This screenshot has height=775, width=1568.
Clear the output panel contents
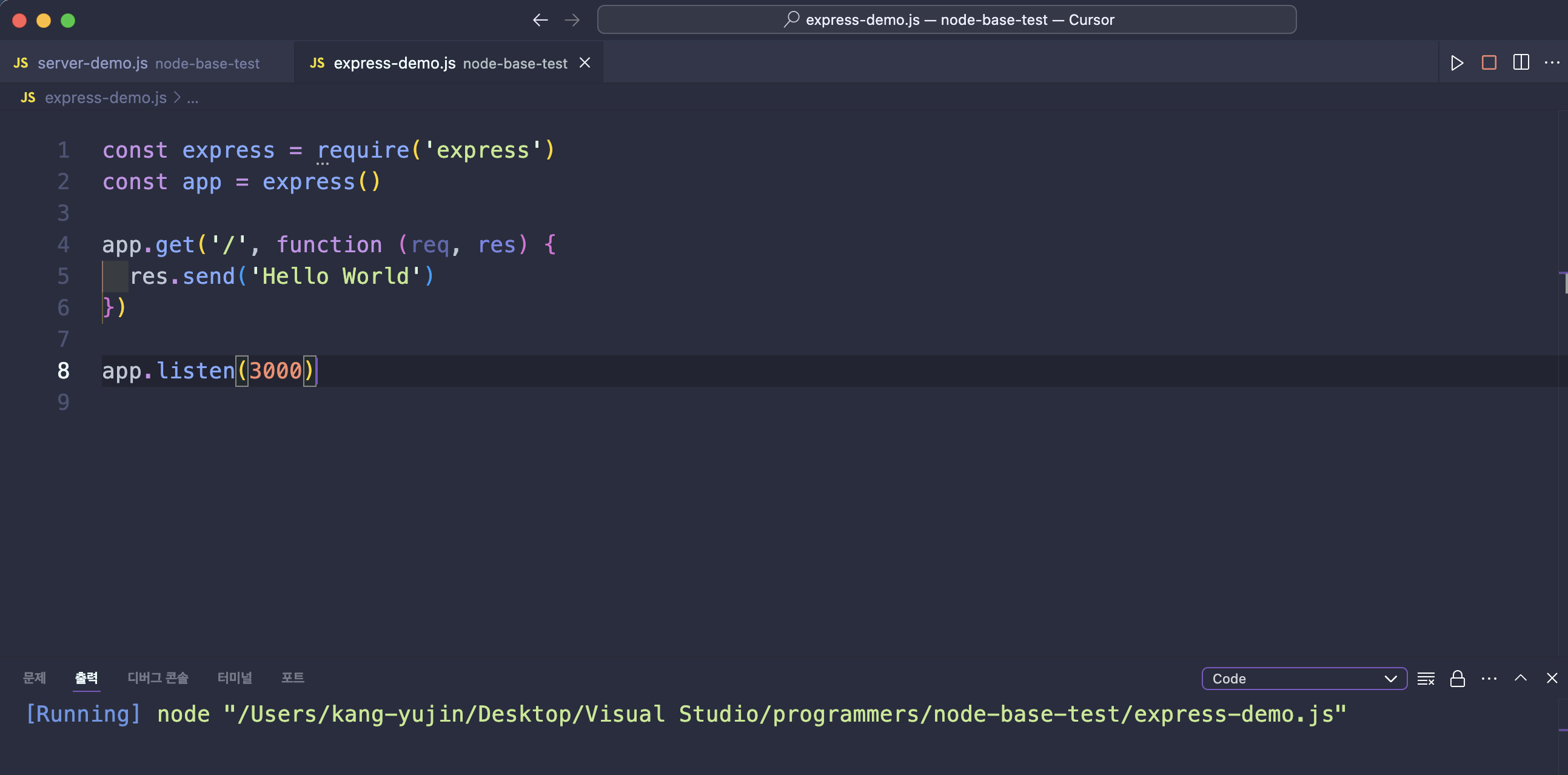(1427, 678)
